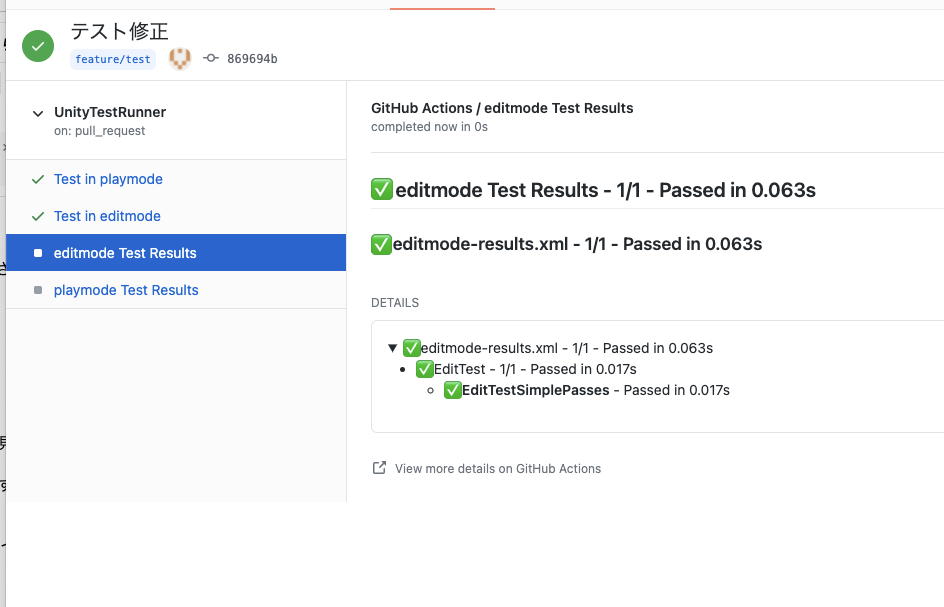Open View more details on GitHub Actions

pyautogui.click(x=498, y=469)
